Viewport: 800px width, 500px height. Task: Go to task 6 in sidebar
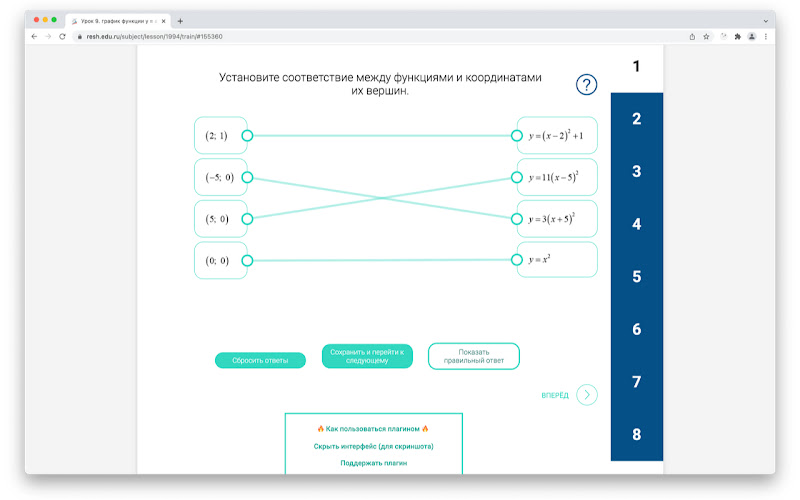coord(637,329)
